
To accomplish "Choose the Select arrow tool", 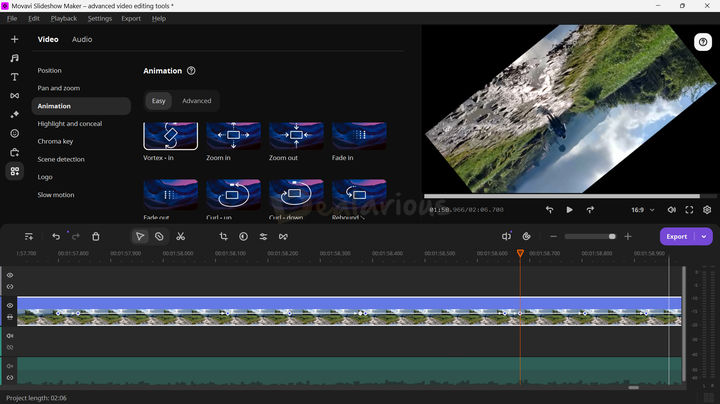I will (140, 236).
